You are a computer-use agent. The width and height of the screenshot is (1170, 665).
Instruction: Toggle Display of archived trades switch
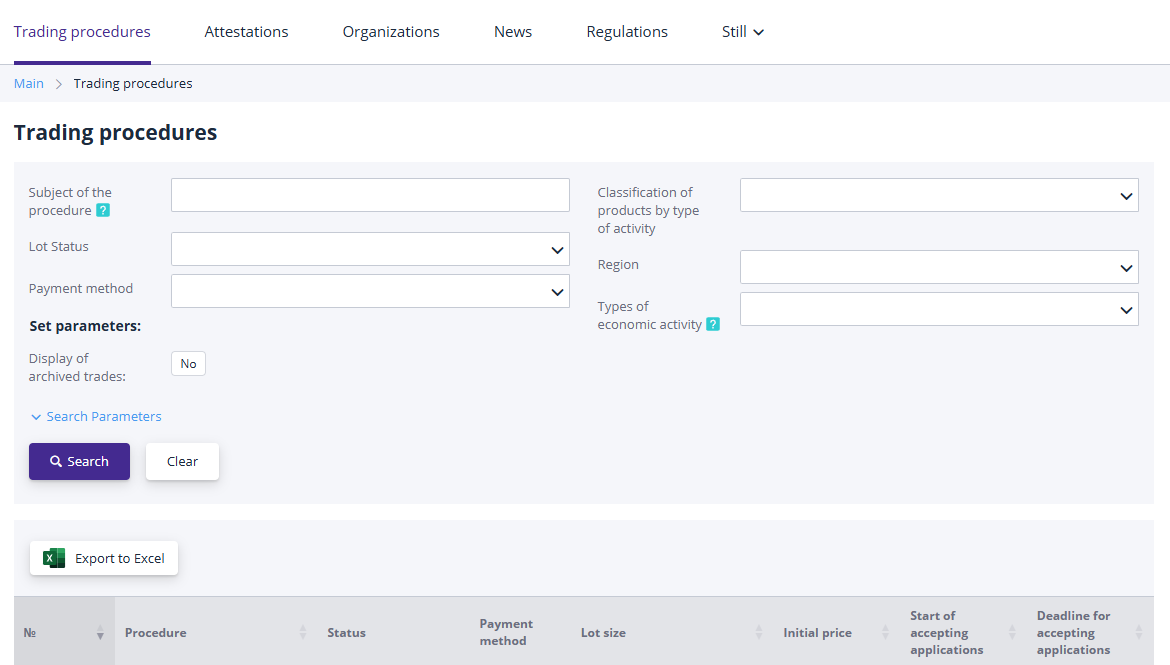(188, 364)
